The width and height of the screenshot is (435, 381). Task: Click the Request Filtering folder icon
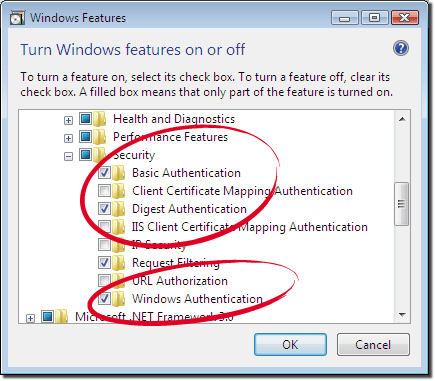point(118,263)
